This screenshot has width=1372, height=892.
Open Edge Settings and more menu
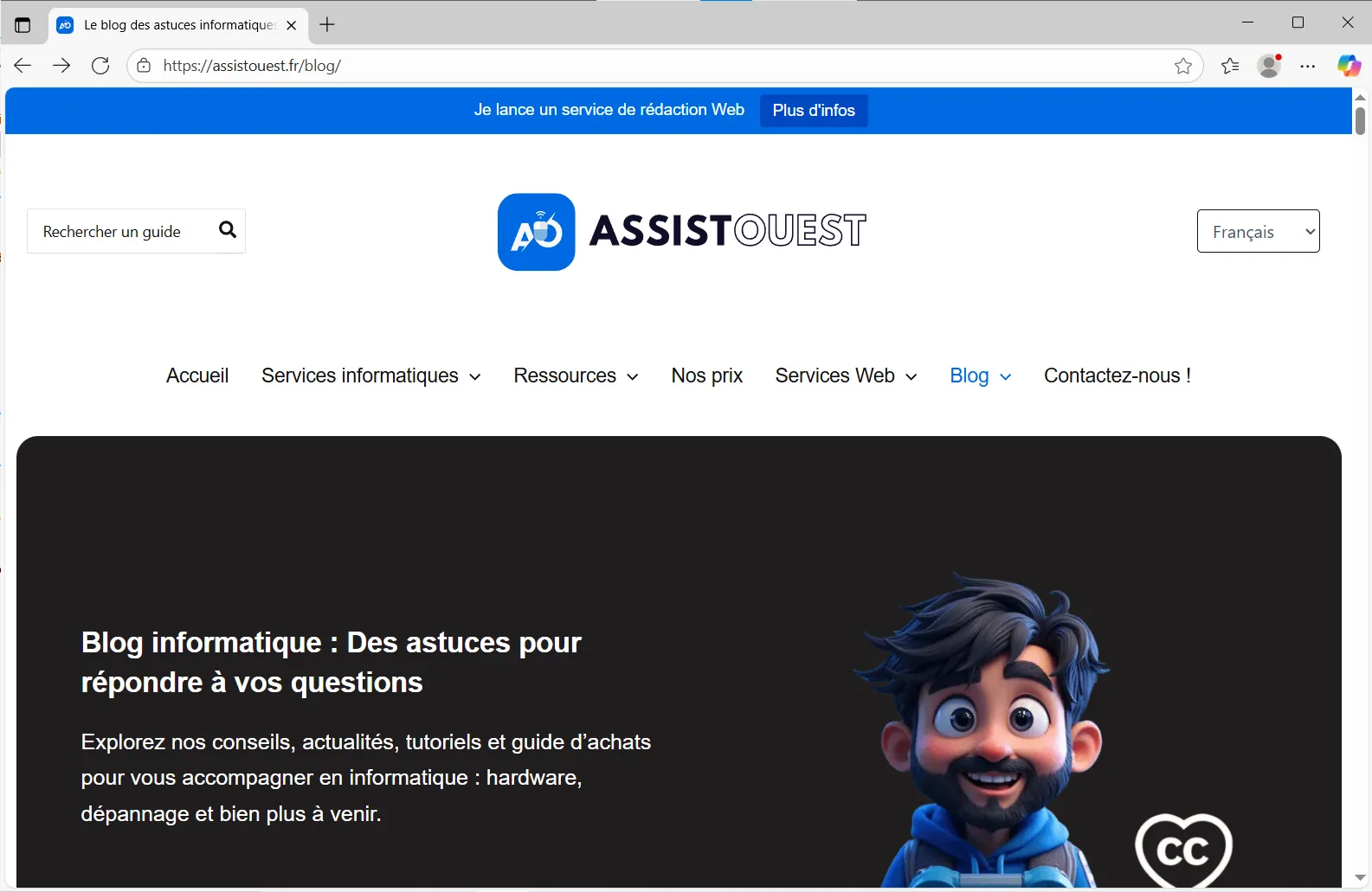click(x=1308, y=66)
